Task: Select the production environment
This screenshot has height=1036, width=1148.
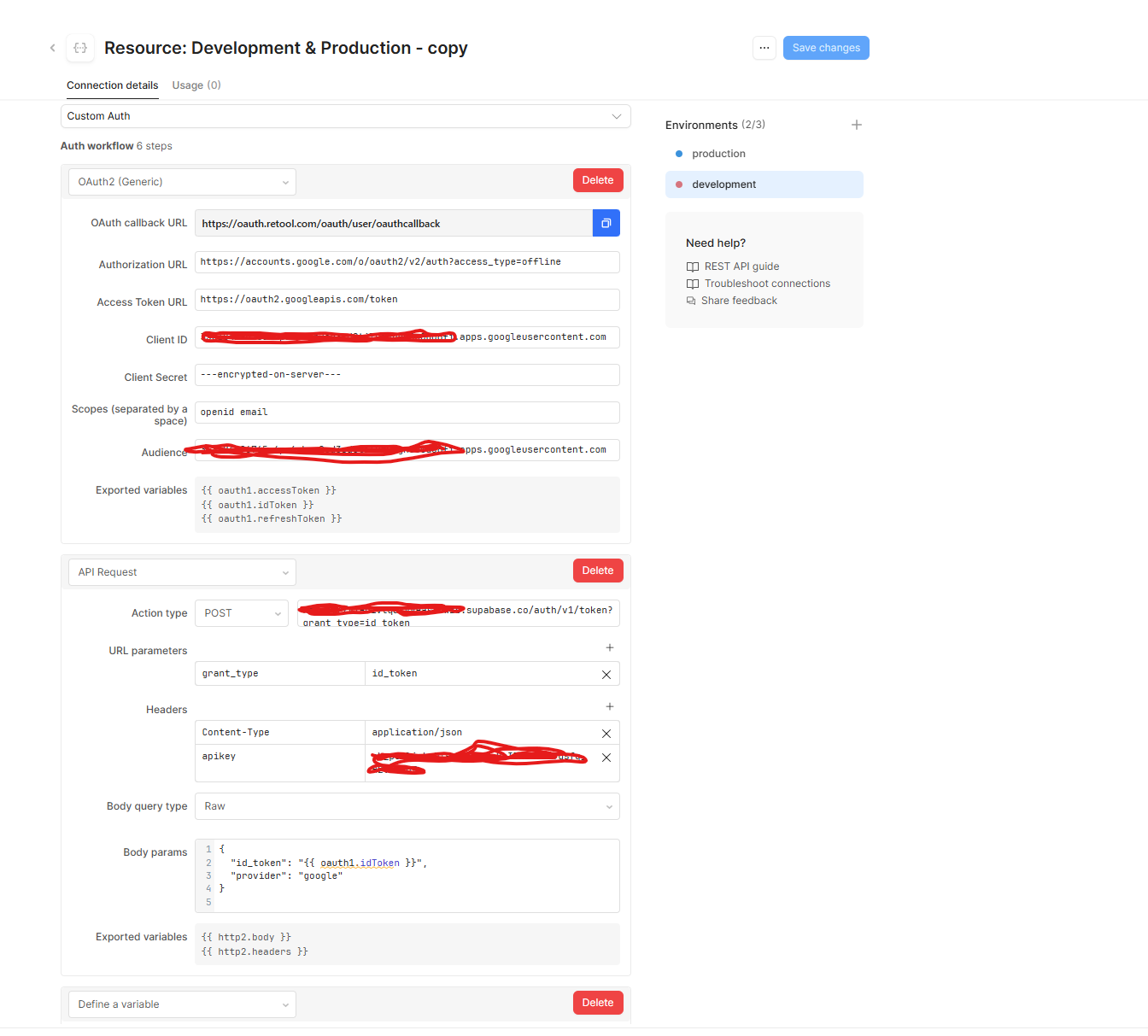Action: [x=718, y=154]
